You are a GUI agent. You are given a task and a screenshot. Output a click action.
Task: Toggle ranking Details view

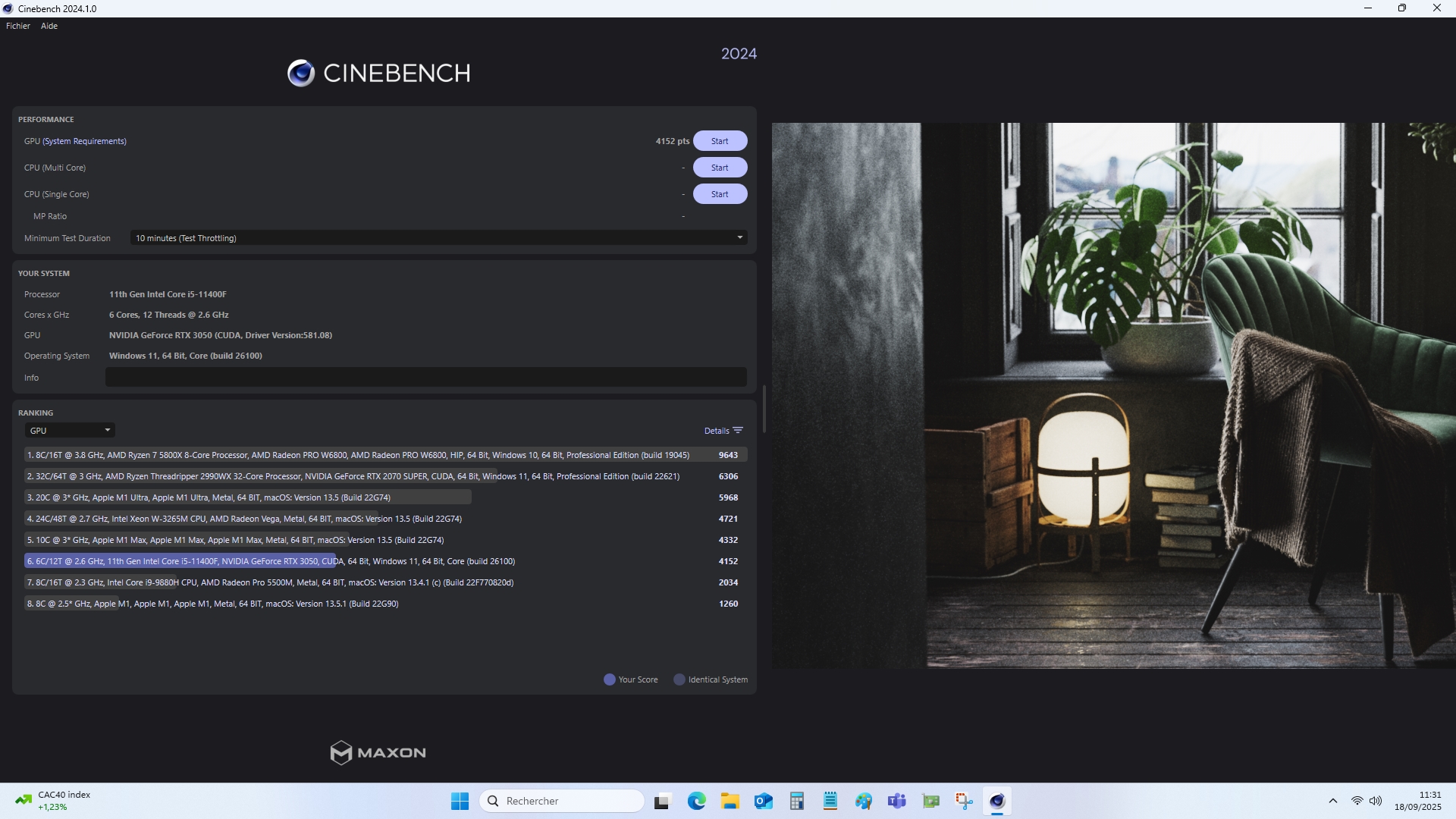pyautogui.click(x=716, y=431)
